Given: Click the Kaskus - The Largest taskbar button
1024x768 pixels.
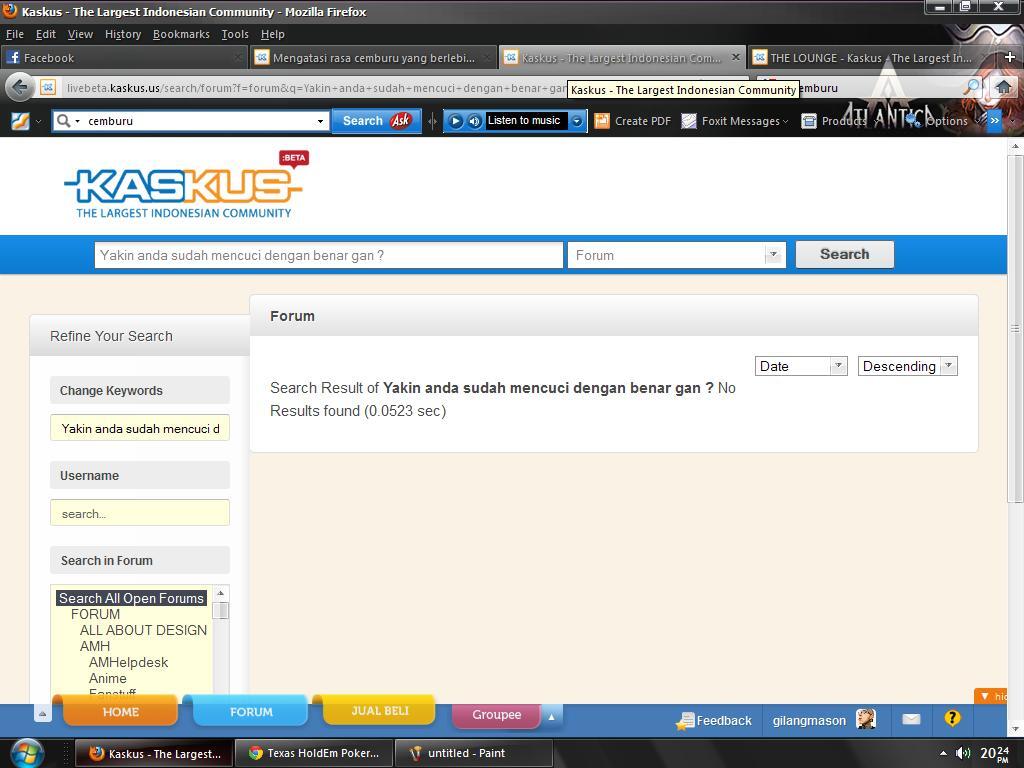Looking at the screenshot, I should [x=154, y=753].
